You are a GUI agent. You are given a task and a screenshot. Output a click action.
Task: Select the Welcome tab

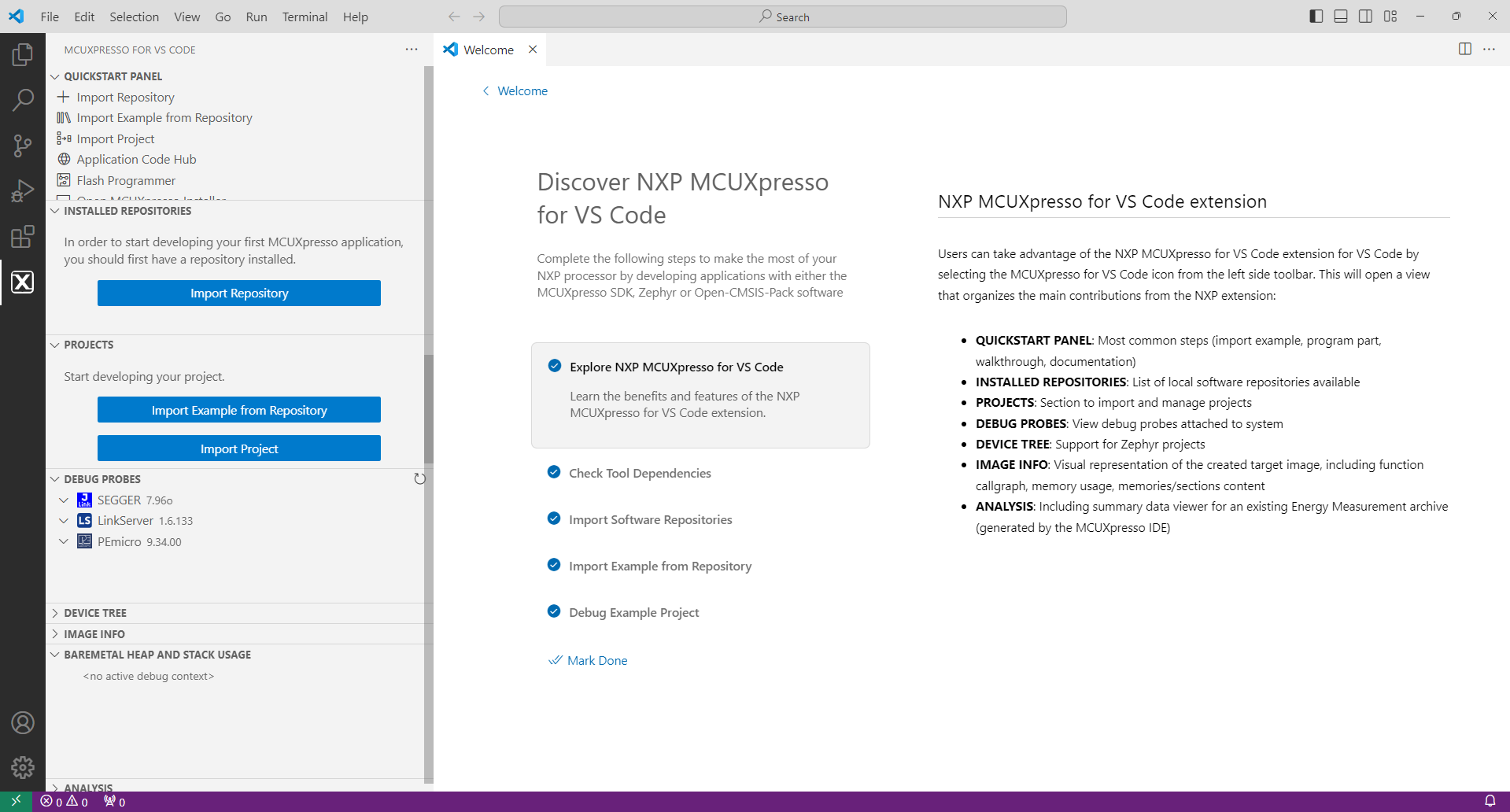coord(487,49)
